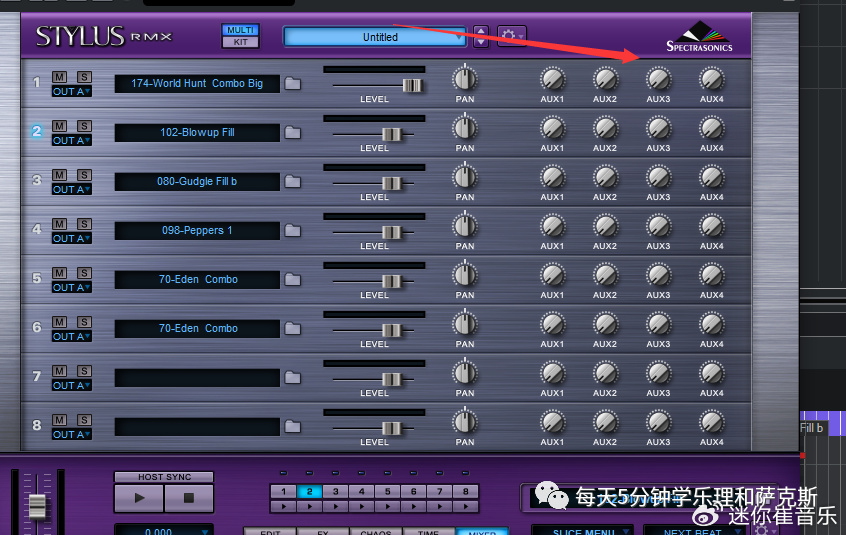Open the folder icon on part 6 row
The width and height of the screenshot is (846, 535).
(x=292, y=328)
